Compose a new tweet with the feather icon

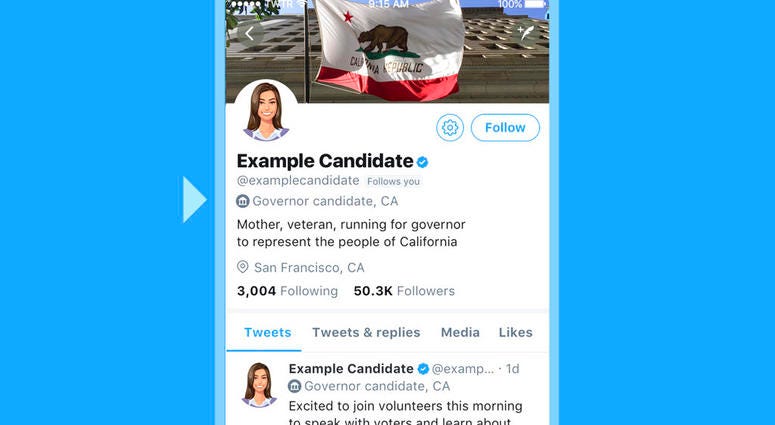click(x=525, y=33)
